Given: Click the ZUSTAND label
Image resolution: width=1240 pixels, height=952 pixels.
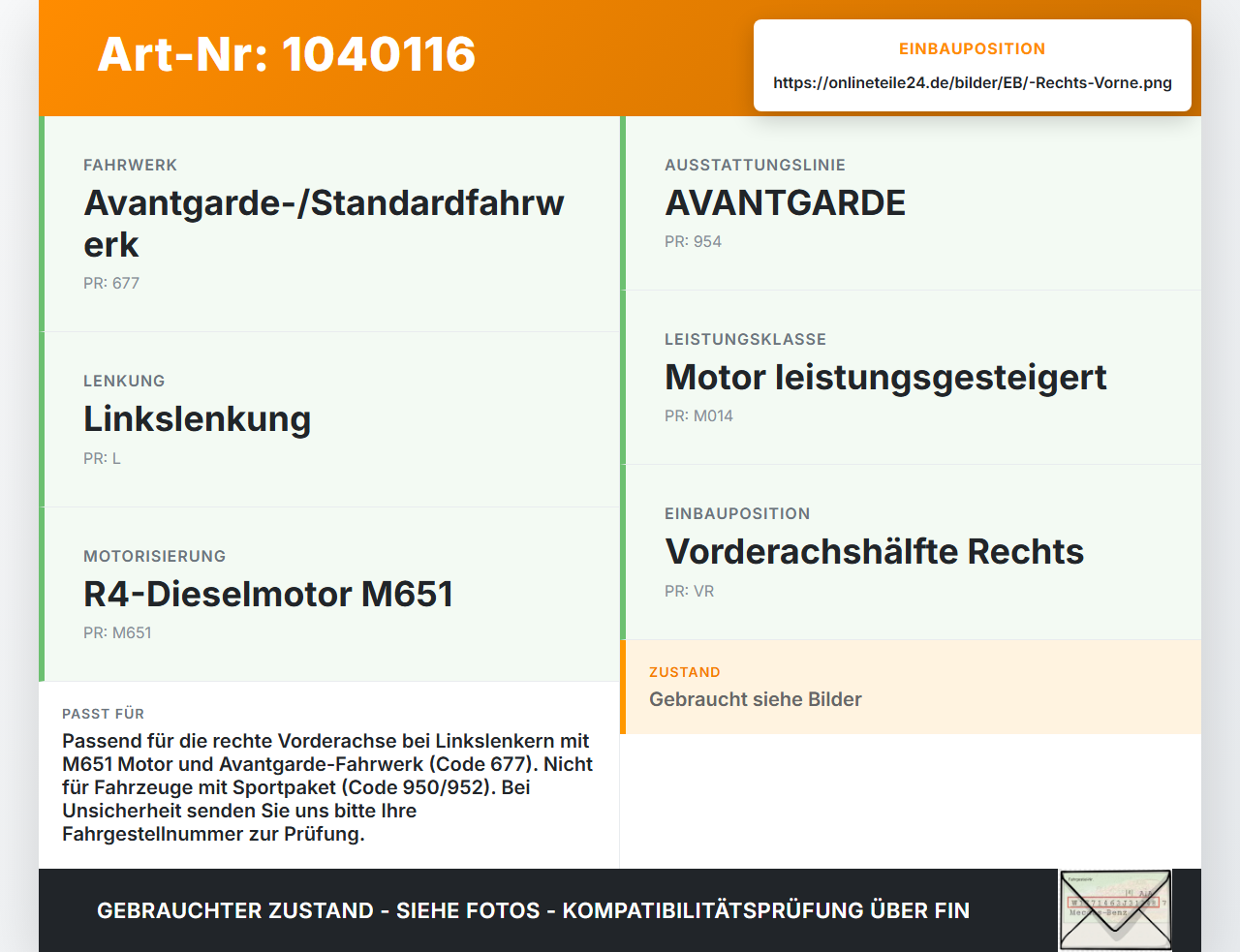Looking at the screenshot, I should click(684, 672).
